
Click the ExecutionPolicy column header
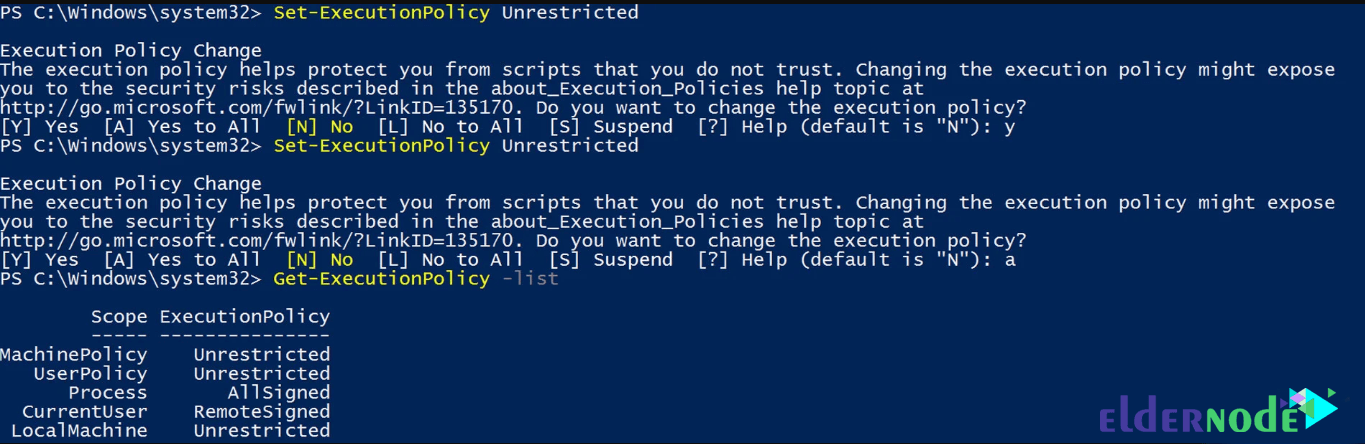click(245, 317)
